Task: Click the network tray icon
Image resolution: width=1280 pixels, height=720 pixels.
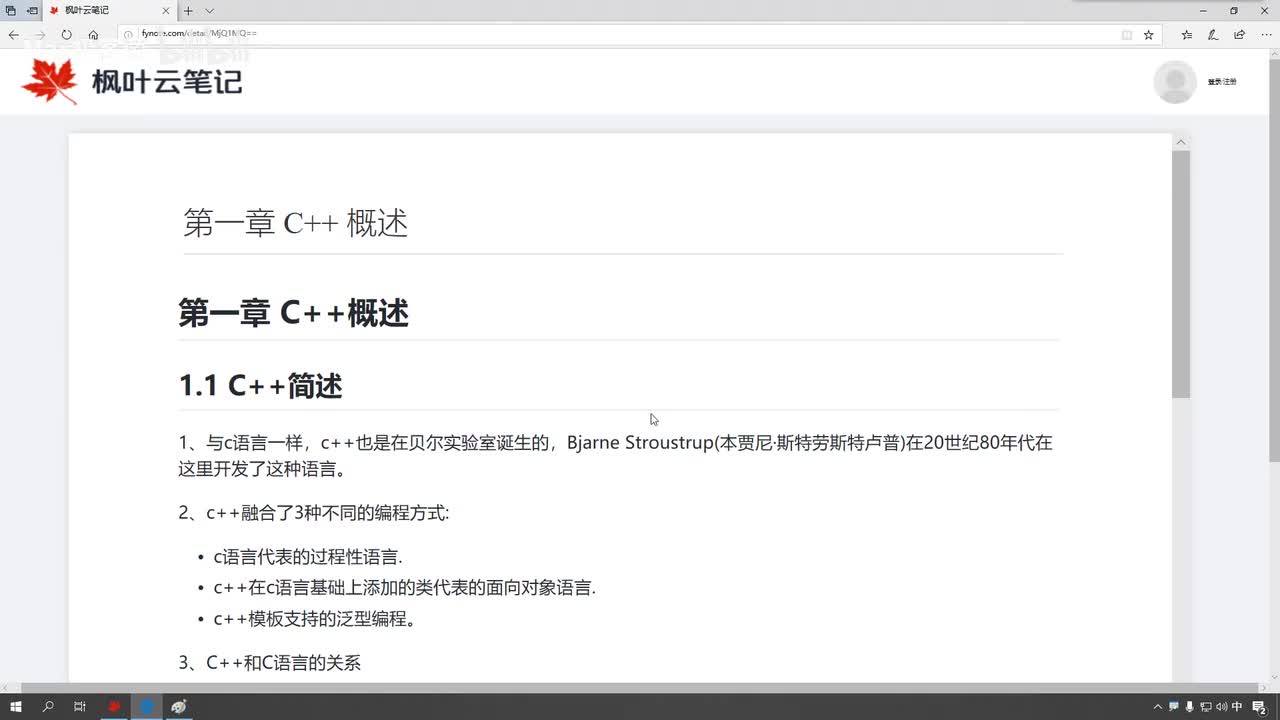Action: pyautogui.click(x=1206, y=706)
